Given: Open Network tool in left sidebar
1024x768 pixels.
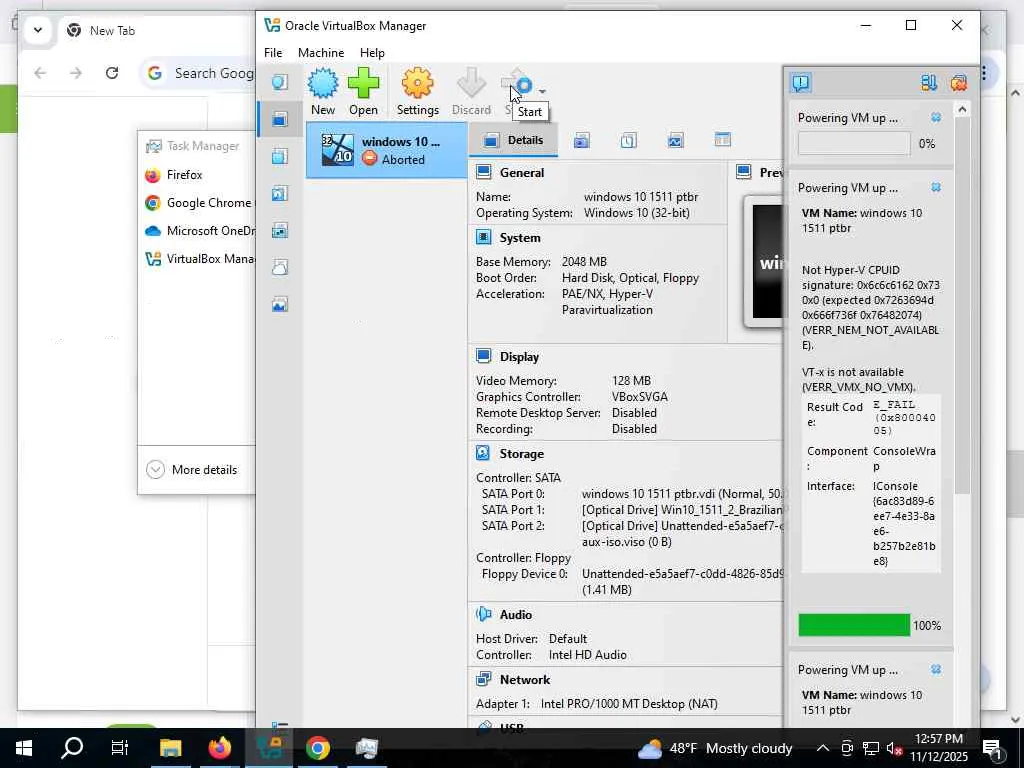Looking at the screenshot, I should (x=280, y=230).
